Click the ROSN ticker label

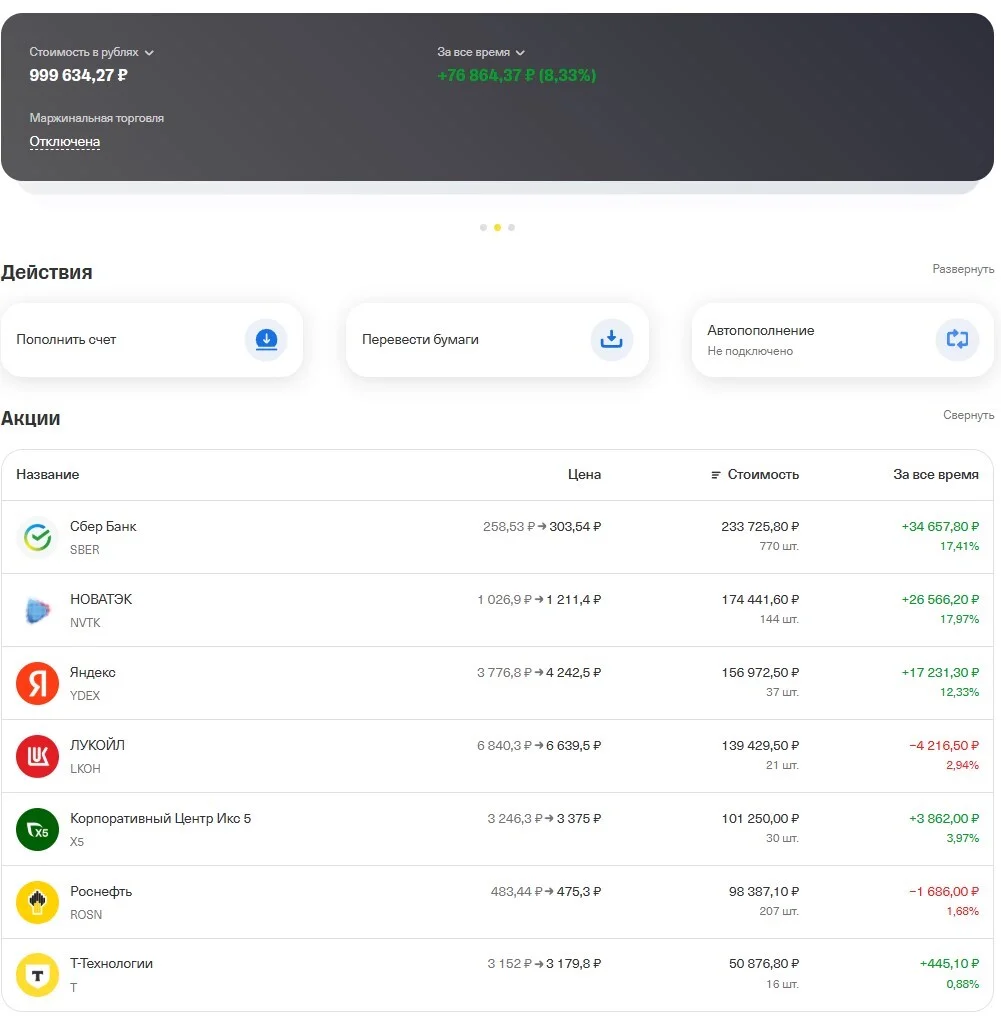[86, 915]
